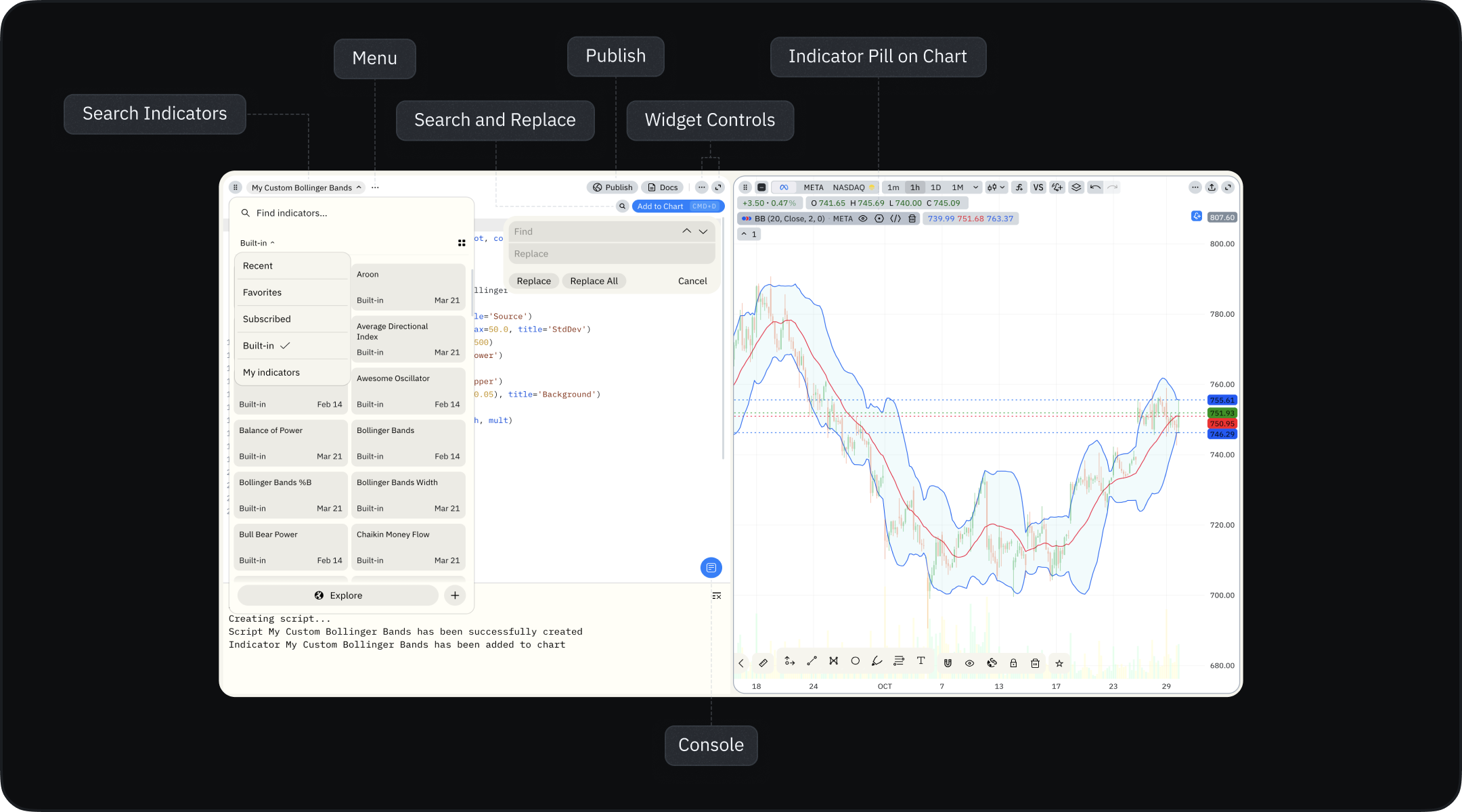Delete the BB indicator from the chart

(912, 219)
